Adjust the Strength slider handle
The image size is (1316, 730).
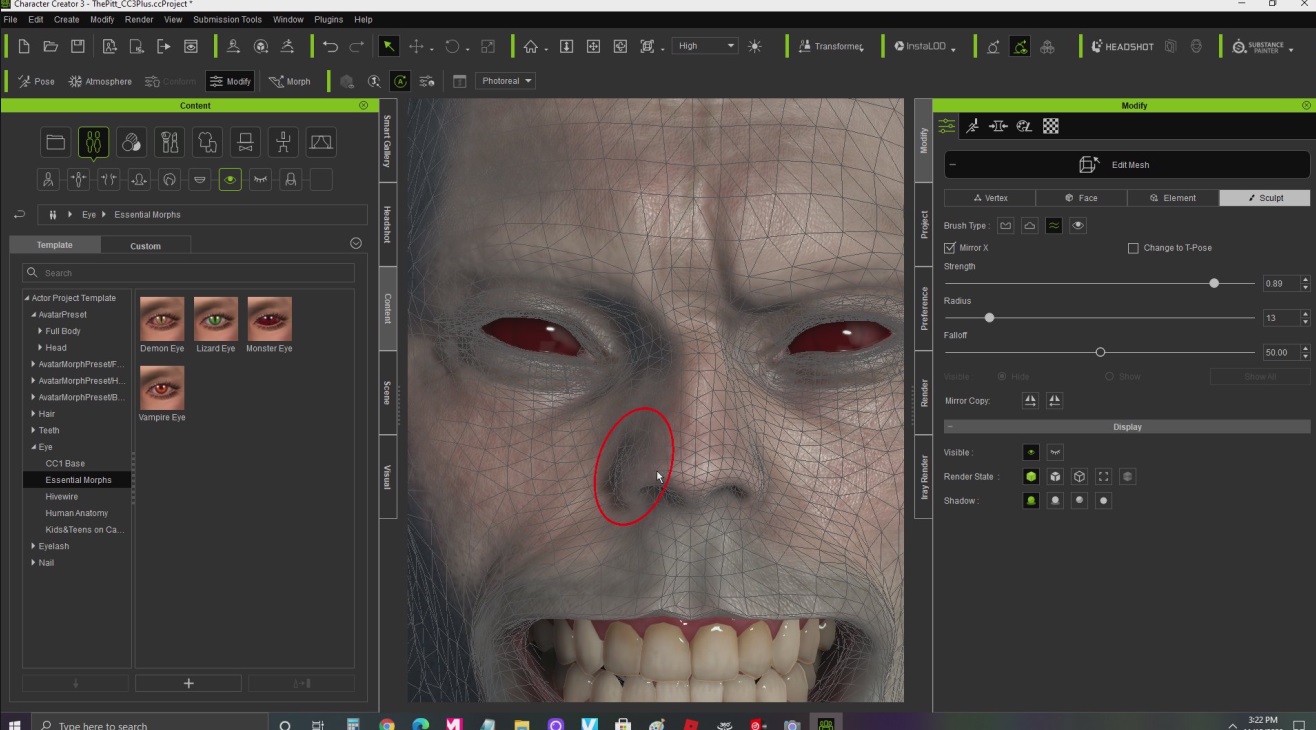(x=1214, y=283)
